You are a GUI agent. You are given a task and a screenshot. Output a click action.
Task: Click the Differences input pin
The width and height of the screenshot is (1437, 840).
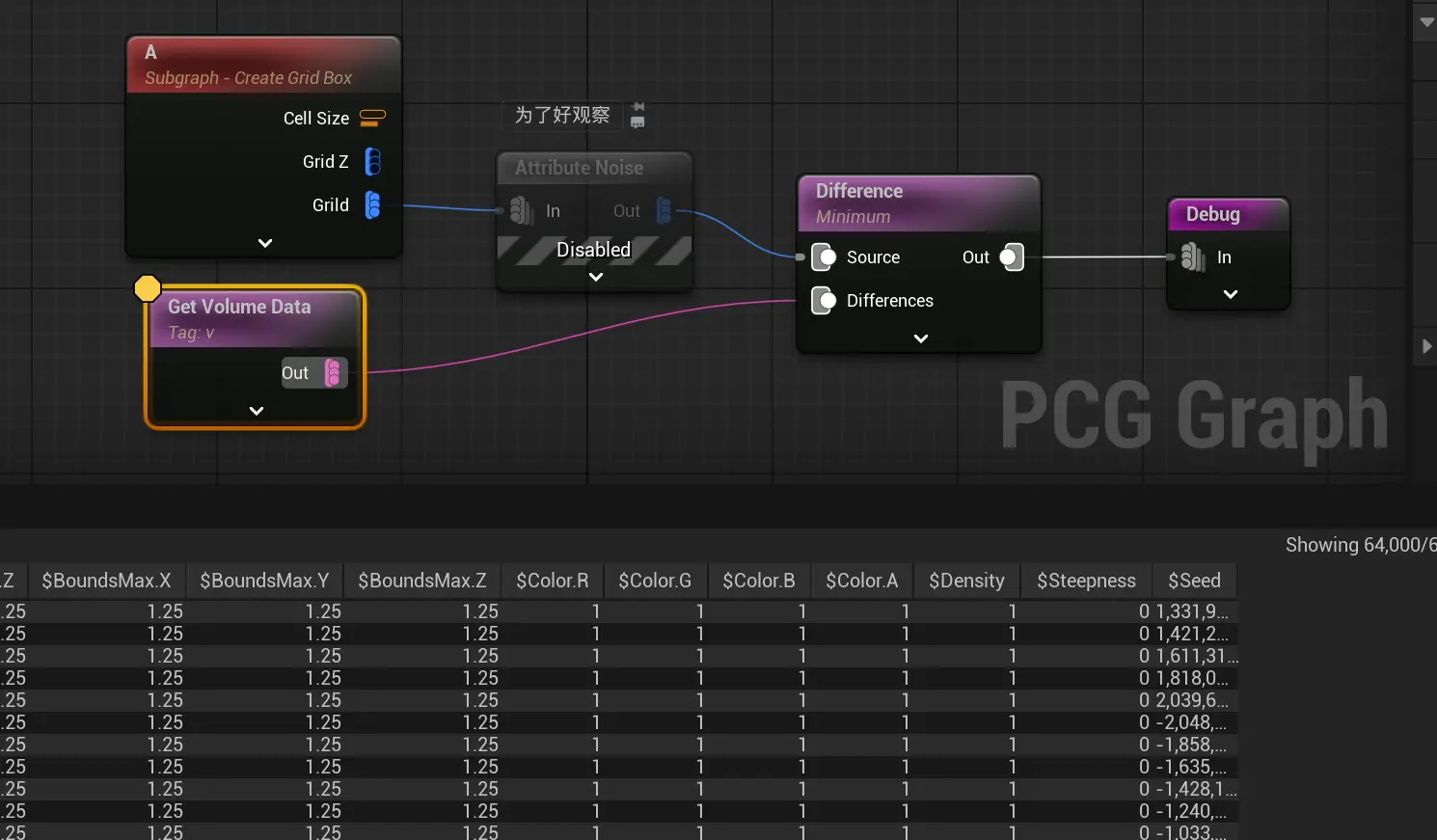tap(825, 301)
